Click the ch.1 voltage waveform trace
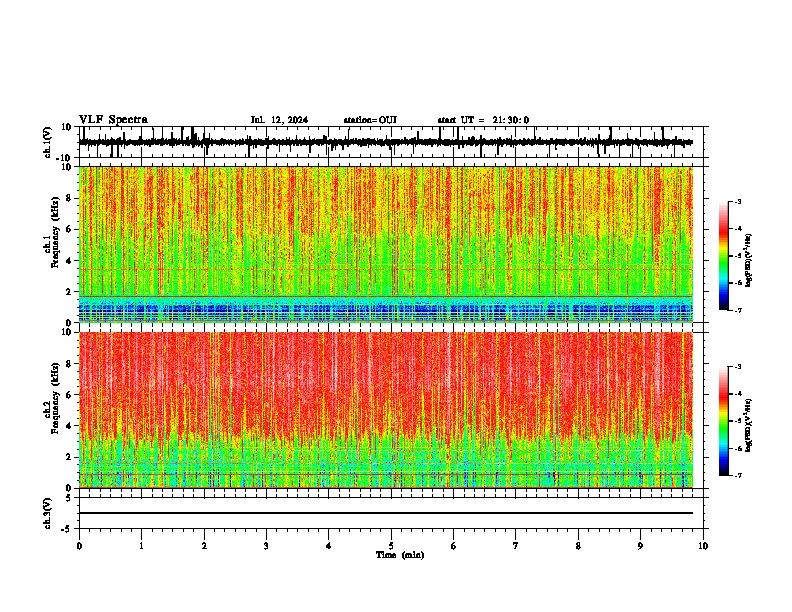 pos(386,143)
